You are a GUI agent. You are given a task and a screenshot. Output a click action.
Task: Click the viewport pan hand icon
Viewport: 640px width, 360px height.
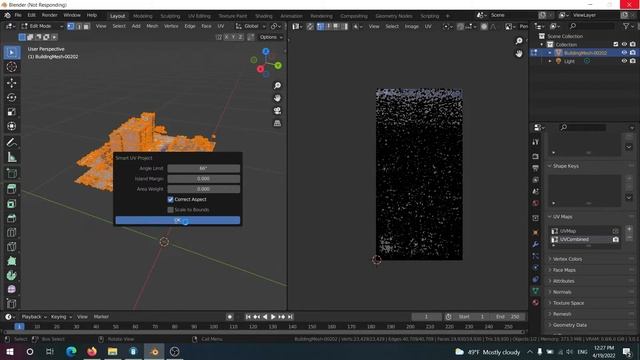tap(277, 98)
